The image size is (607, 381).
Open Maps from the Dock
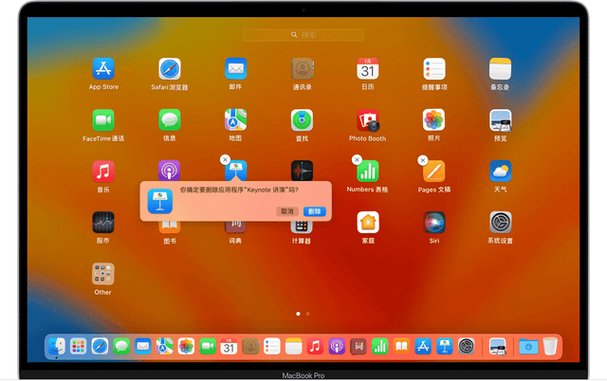165,346
